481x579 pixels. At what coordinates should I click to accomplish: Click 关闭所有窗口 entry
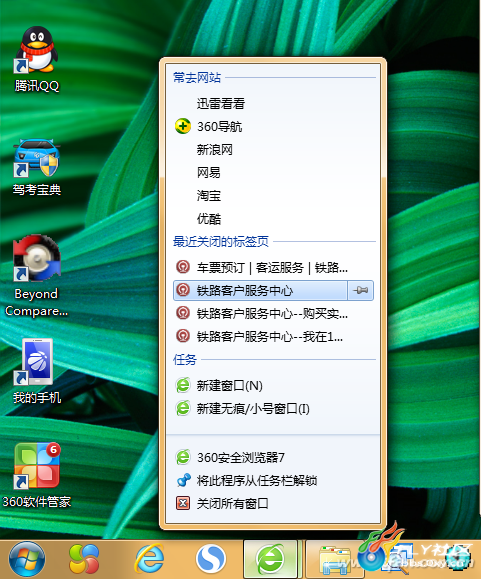(x=273, y=503)
